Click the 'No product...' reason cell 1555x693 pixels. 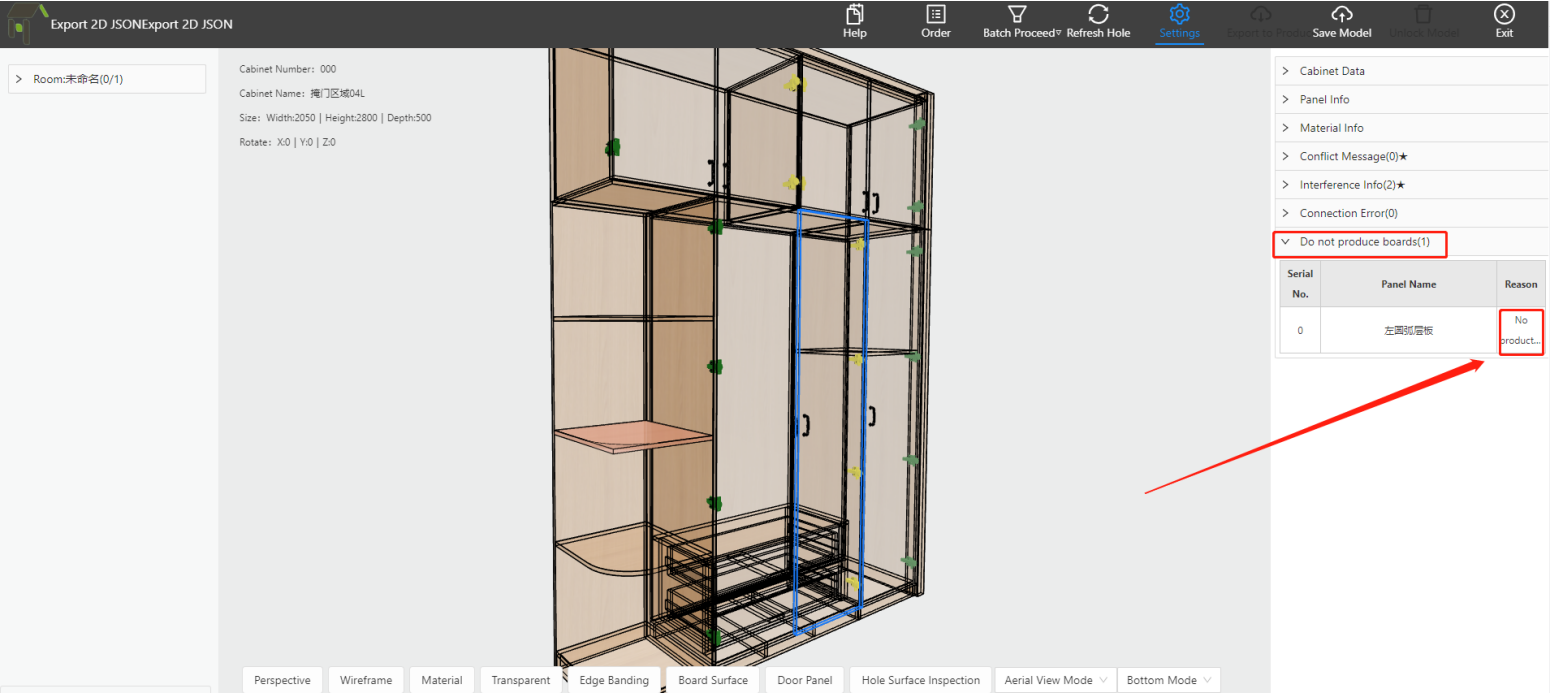tap(1521, 330)
